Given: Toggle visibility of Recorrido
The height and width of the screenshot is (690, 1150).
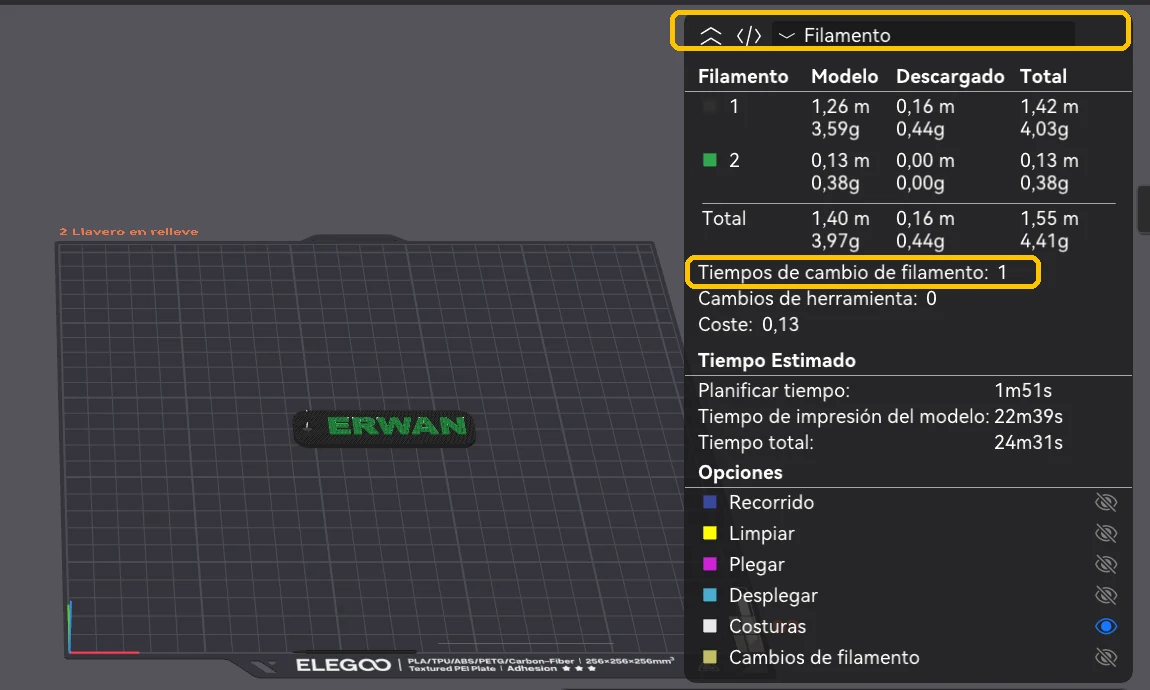Looking at the screenshot, I should click(x=1105, y=502).
